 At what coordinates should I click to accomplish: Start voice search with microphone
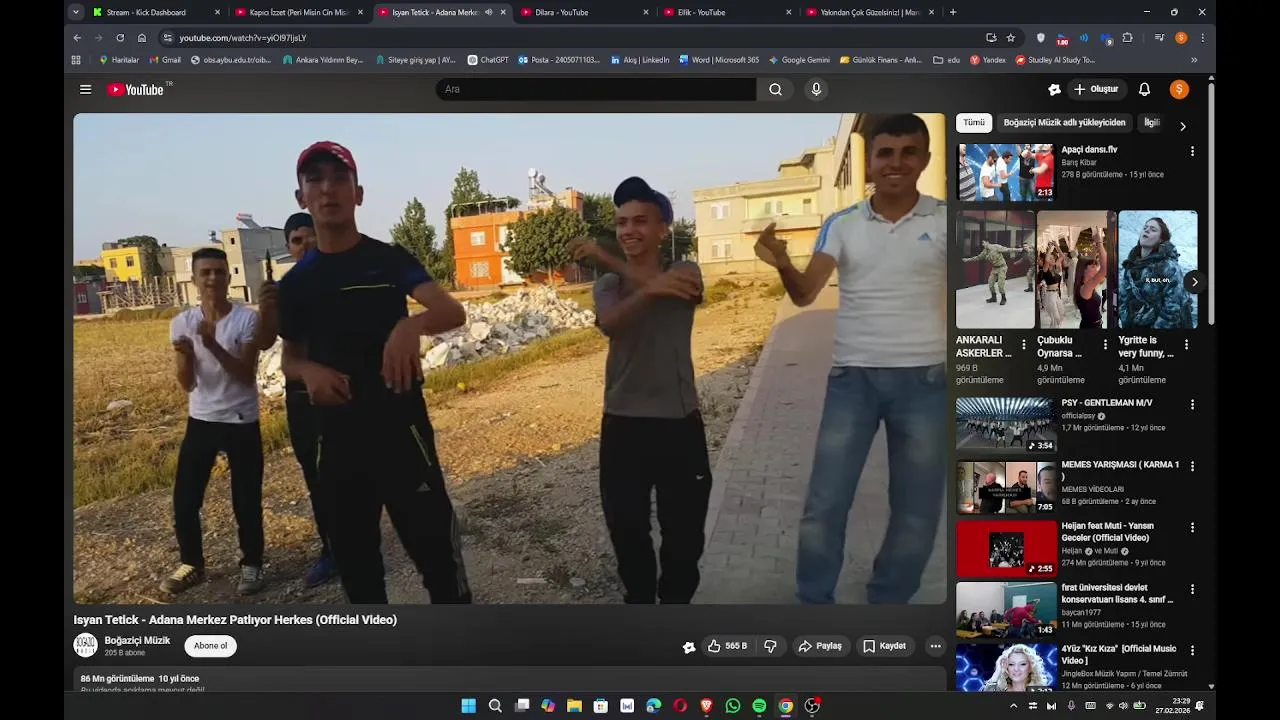[816, 89]
